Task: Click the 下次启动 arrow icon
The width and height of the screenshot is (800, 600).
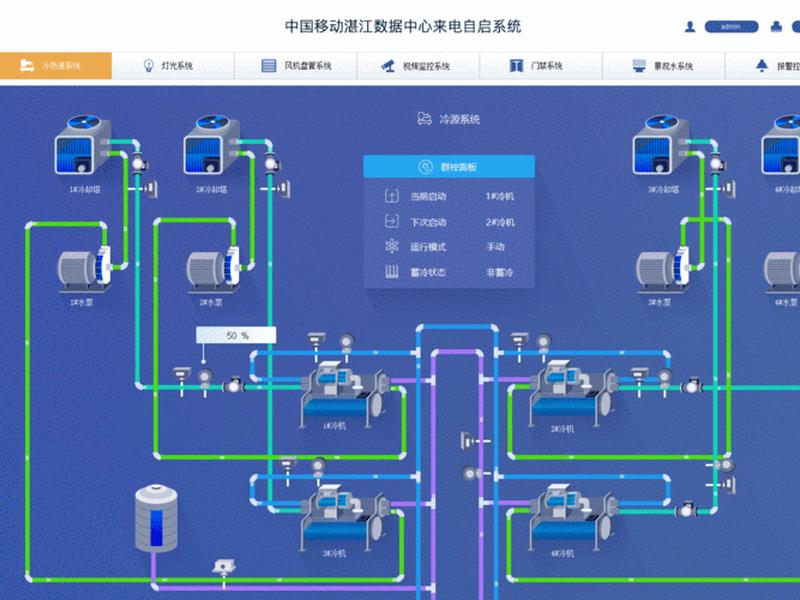Action: pyautogui.click(x=391, y=221)
